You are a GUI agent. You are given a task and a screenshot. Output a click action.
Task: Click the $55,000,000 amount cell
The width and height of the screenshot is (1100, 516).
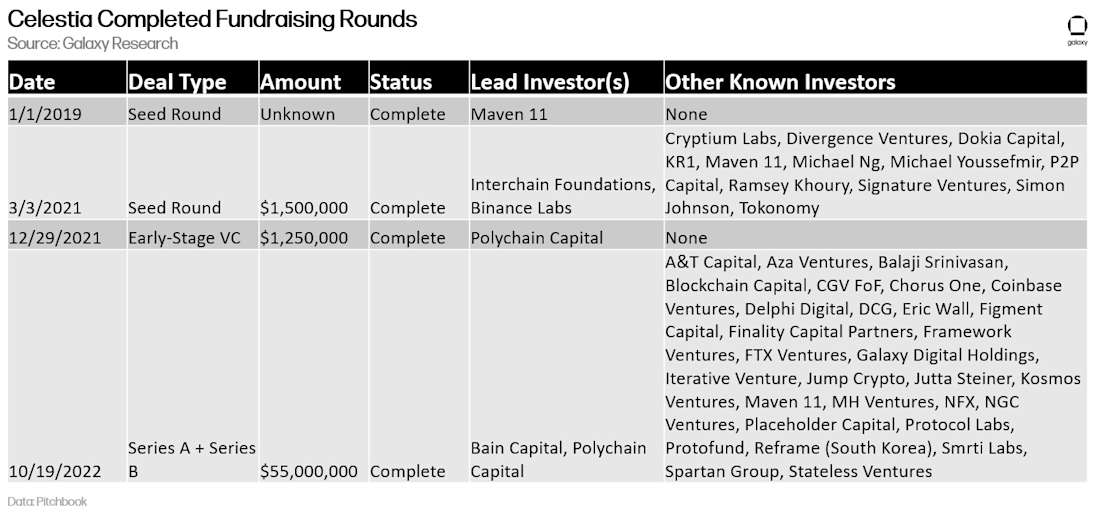[x=310, y=471]
